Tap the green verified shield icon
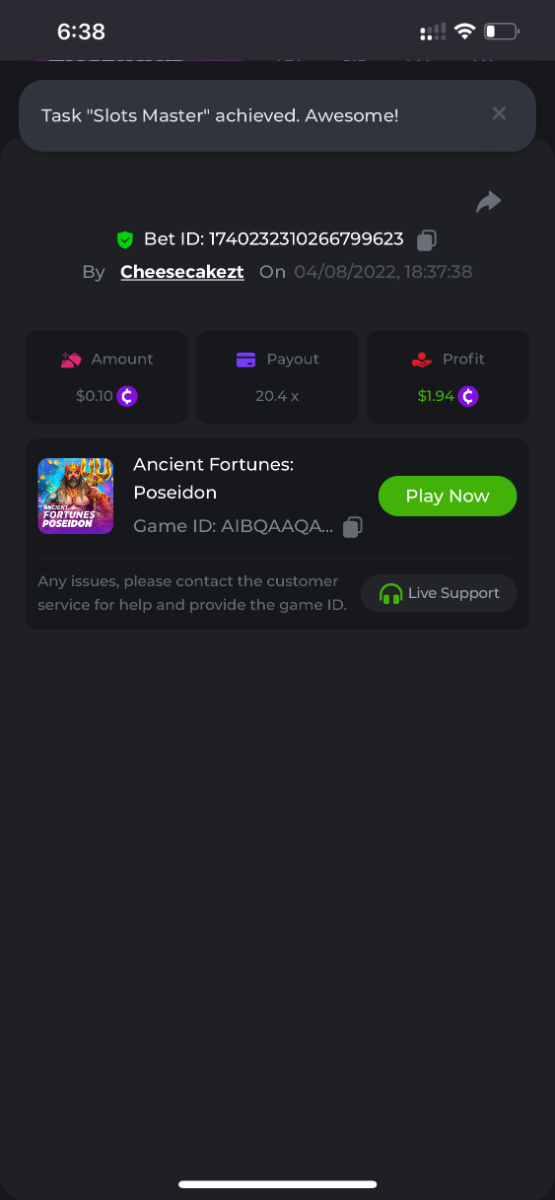 point(125,240)
